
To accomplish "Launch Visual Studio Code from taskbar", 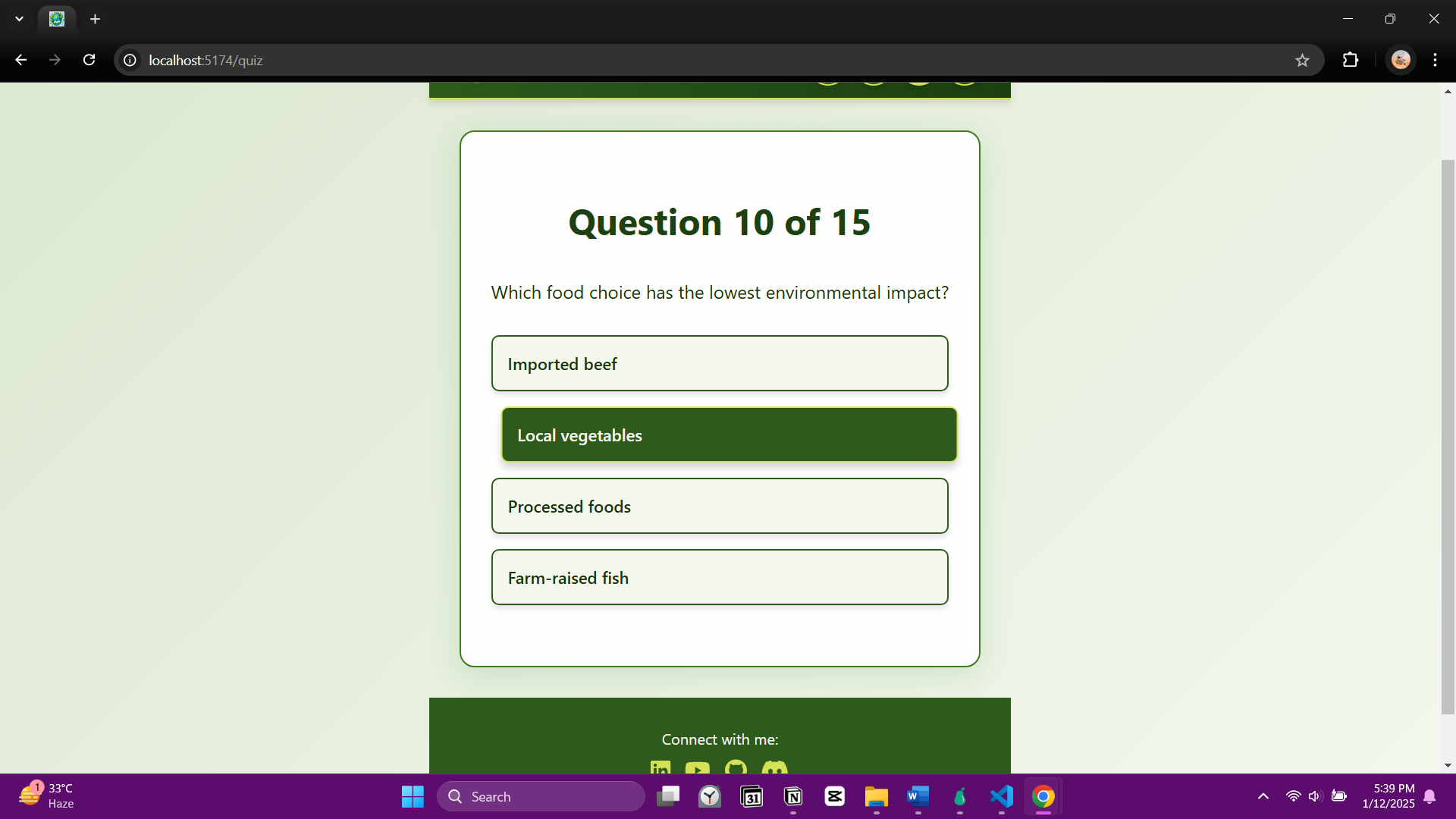I will pyautogui.click(x=1001, y=796).
